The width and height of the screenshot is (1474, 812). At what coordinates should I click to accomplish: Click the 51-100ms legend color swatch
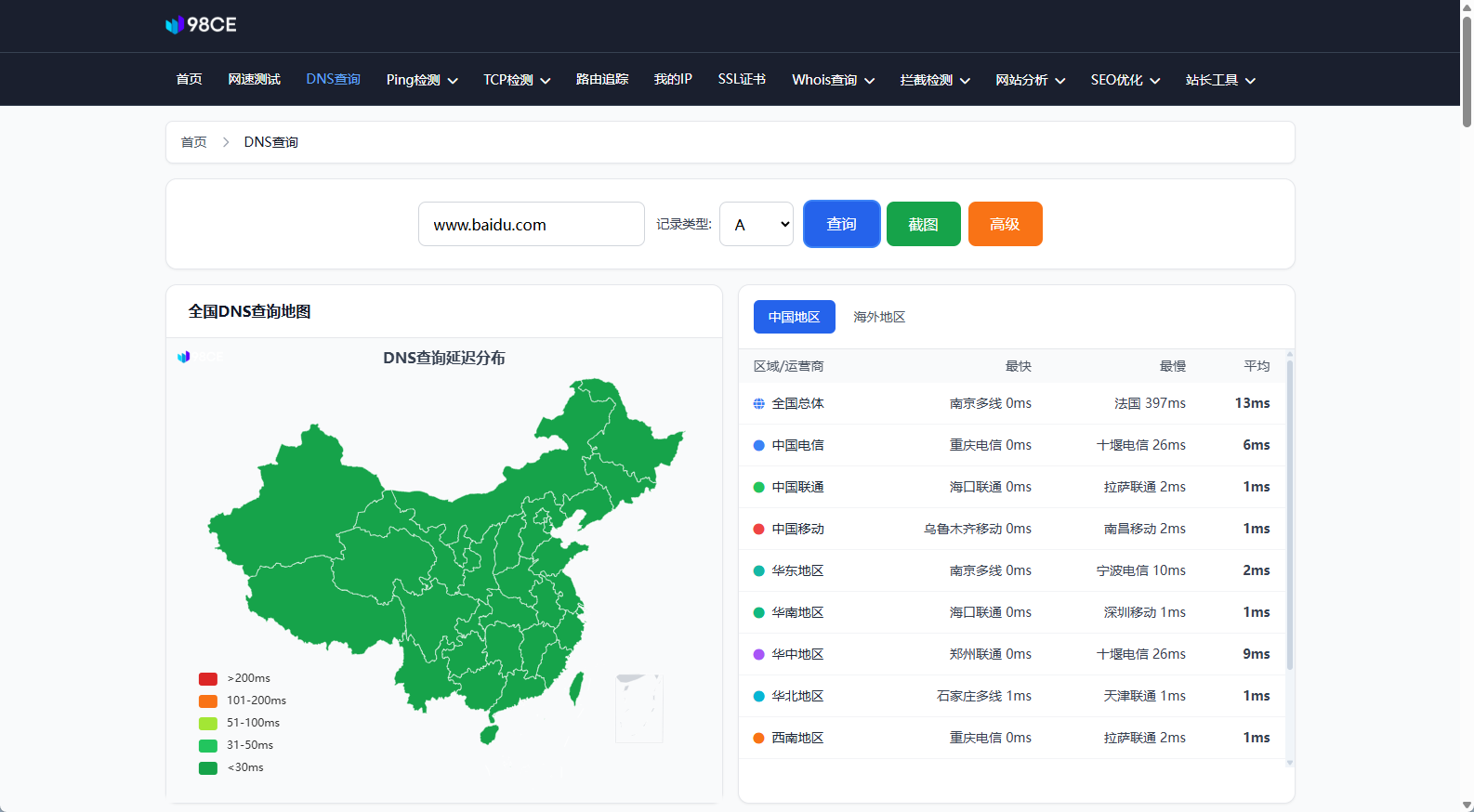208,723
